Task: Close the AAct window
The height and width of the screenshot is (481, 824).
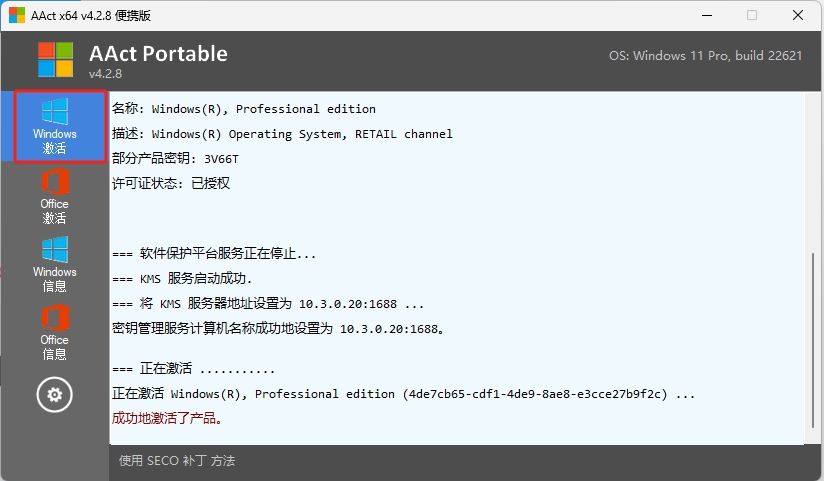Action: point(798,15)
